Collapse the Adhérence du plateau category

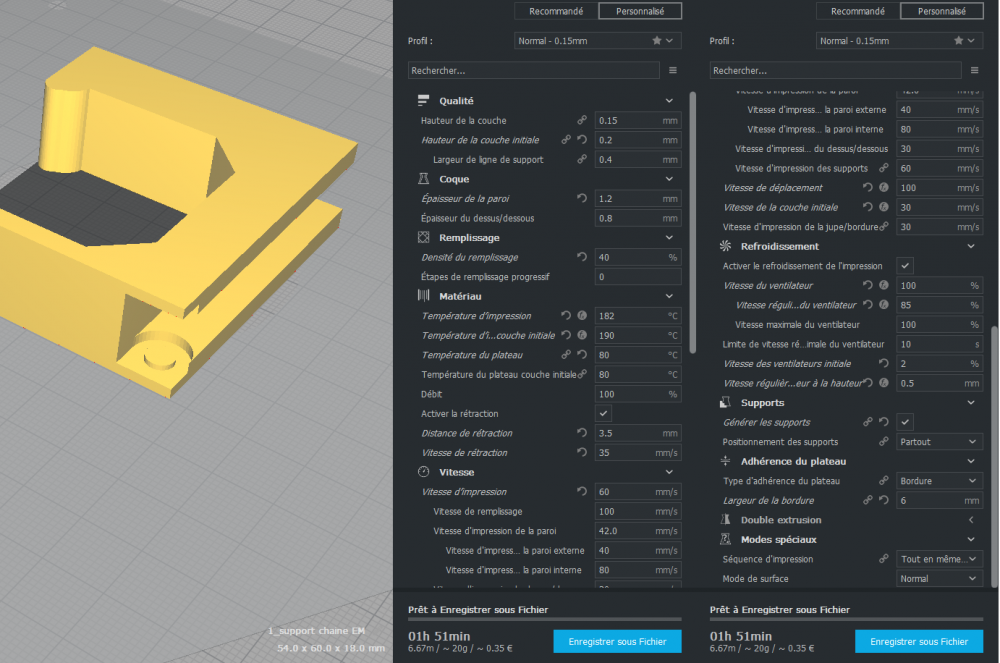(x=971, y=462)
